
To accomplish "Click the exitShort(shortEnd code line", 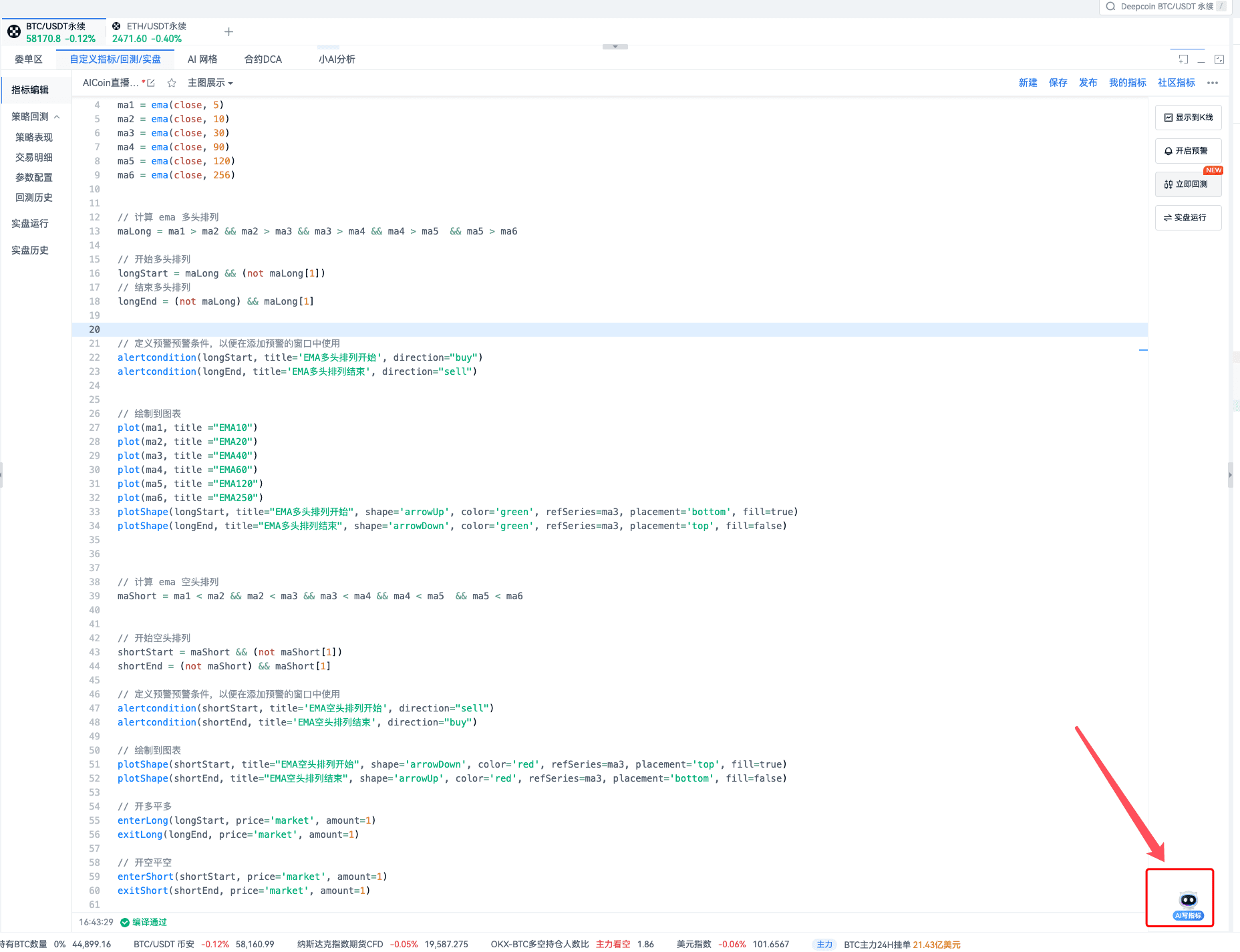I will click(244, 891).
